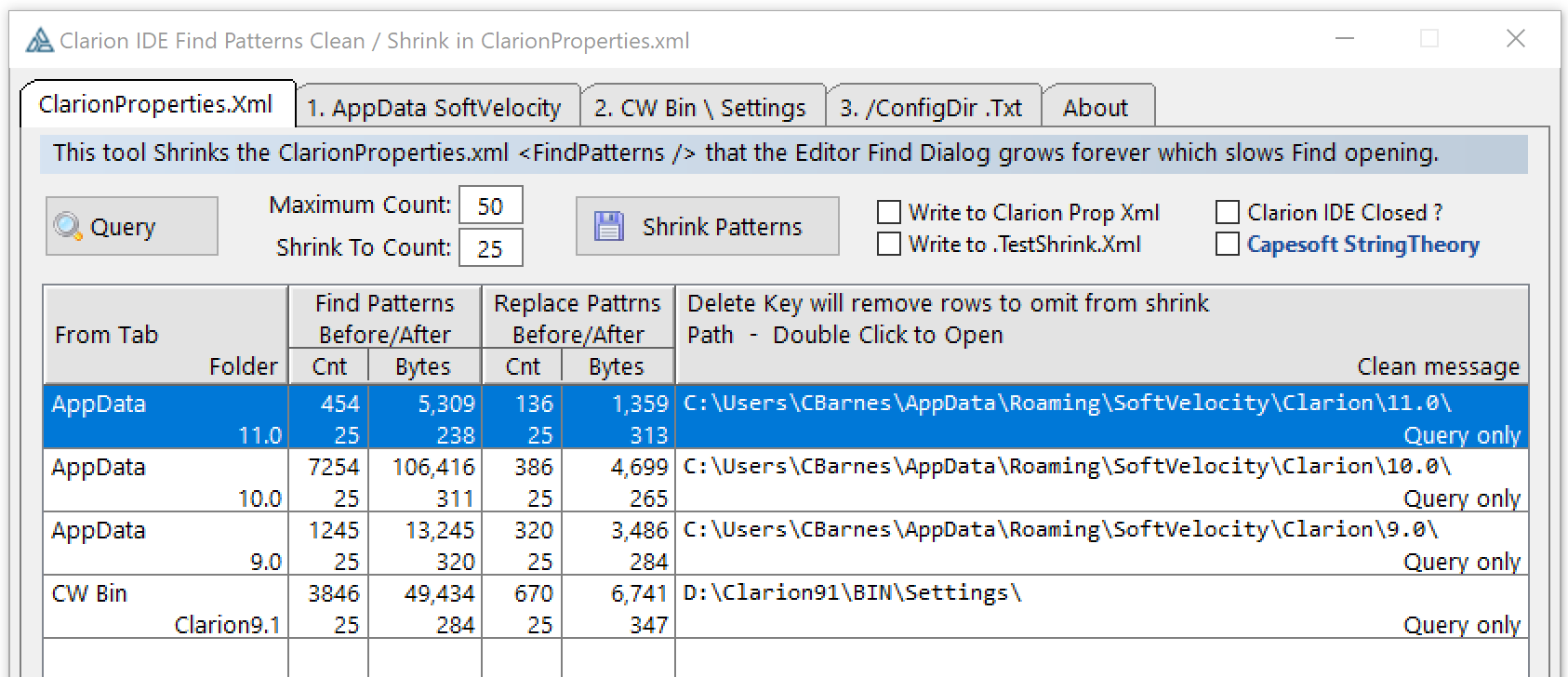Close the window with the X icon

click(1515, 39)
